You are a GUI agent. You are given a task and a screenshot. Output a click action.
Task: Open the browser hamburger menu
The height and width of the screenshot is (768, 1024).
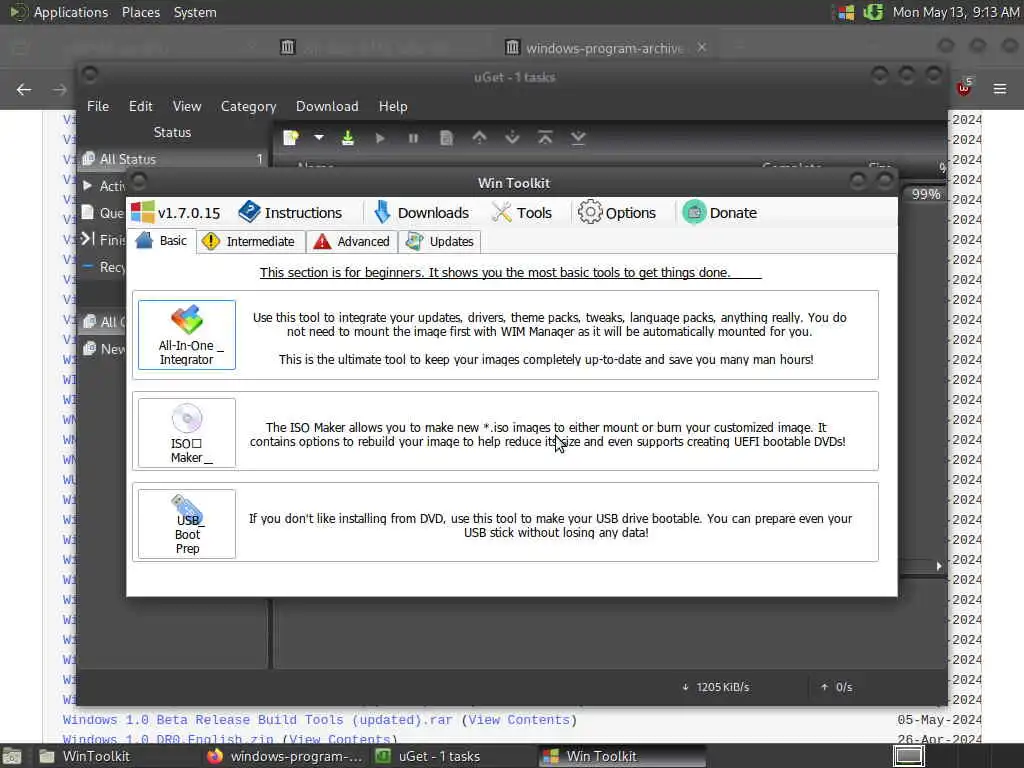click(1000, 89)
